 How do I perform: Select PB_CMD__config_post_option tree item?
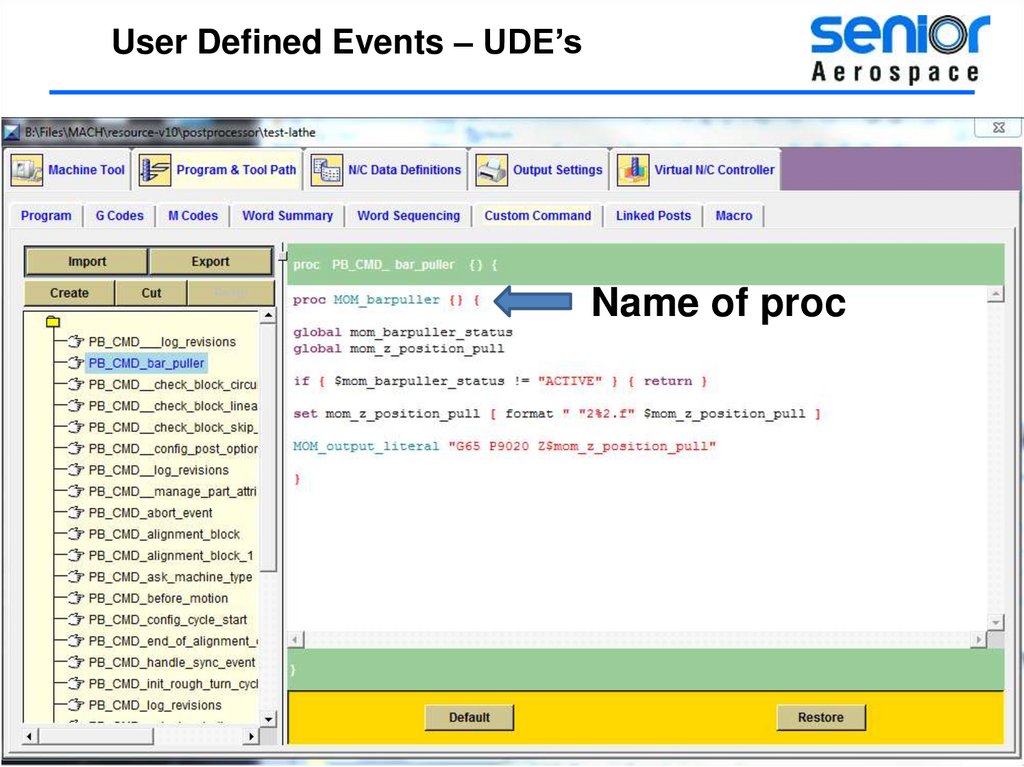tap(172, 448)
